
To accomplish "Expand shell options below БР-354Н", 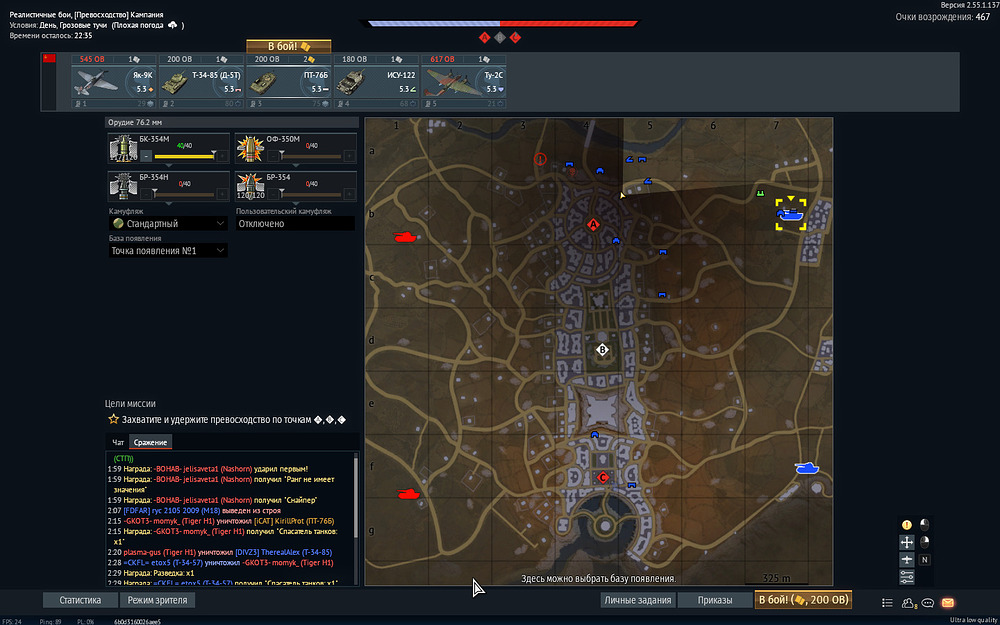I will point(169,204).
